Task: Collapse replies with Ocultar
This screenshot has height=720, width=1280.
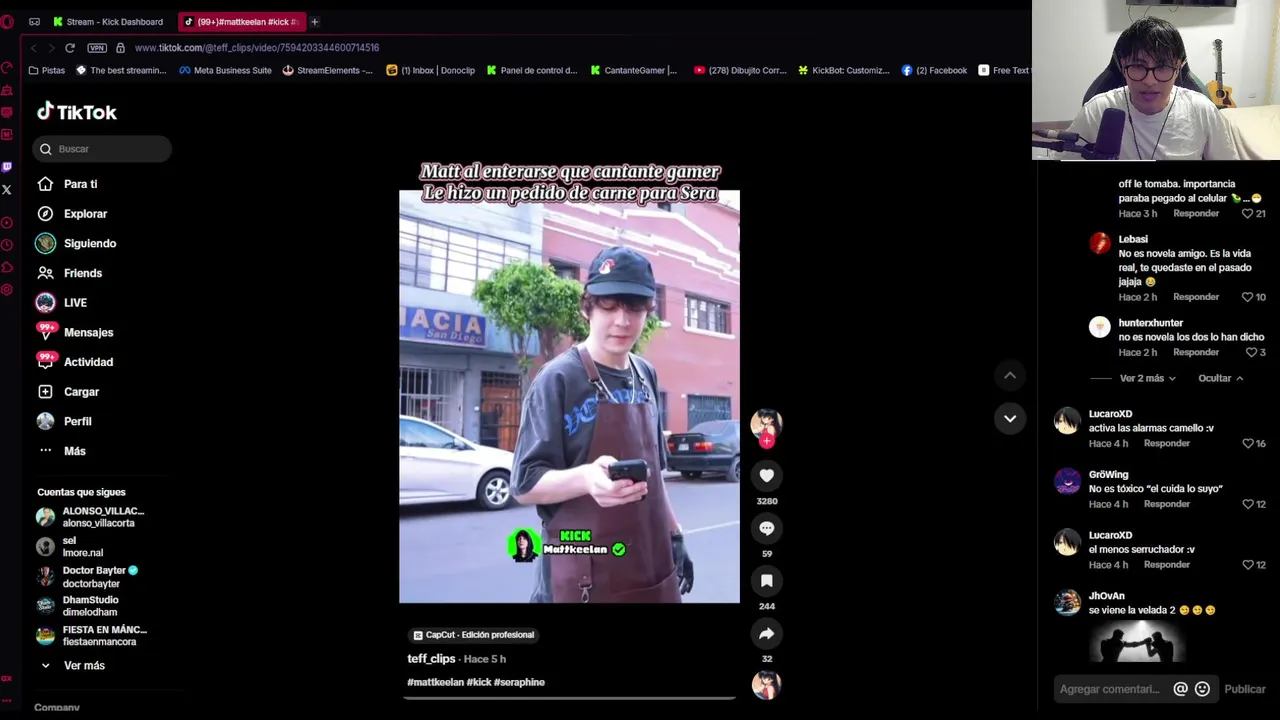Action: point(1220,378)
